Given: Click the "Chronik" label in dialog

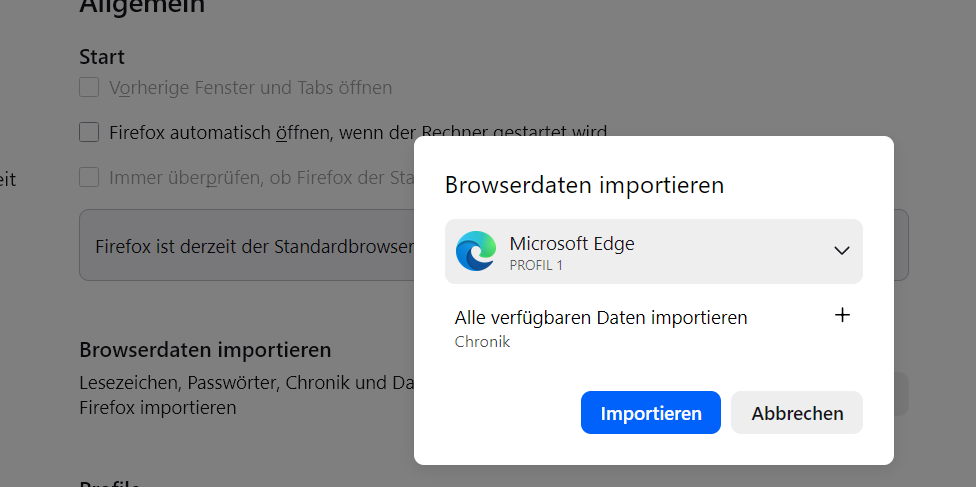Looking at the screenshot, I should coord(482,342).
